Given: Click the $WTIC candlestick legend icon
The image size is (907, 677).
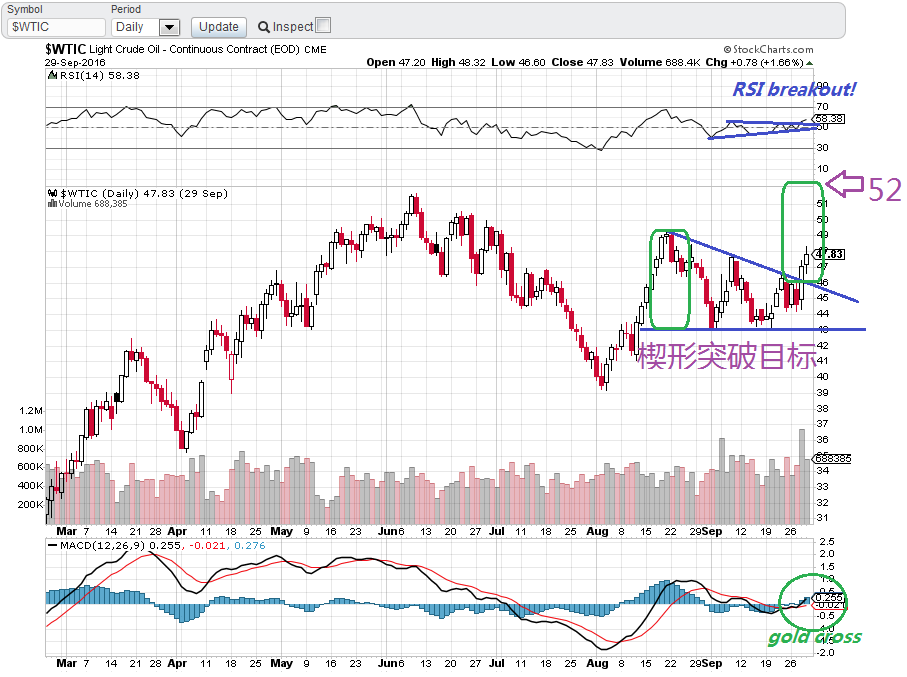Looking at the screenshot, I should [x=53, y=192].
